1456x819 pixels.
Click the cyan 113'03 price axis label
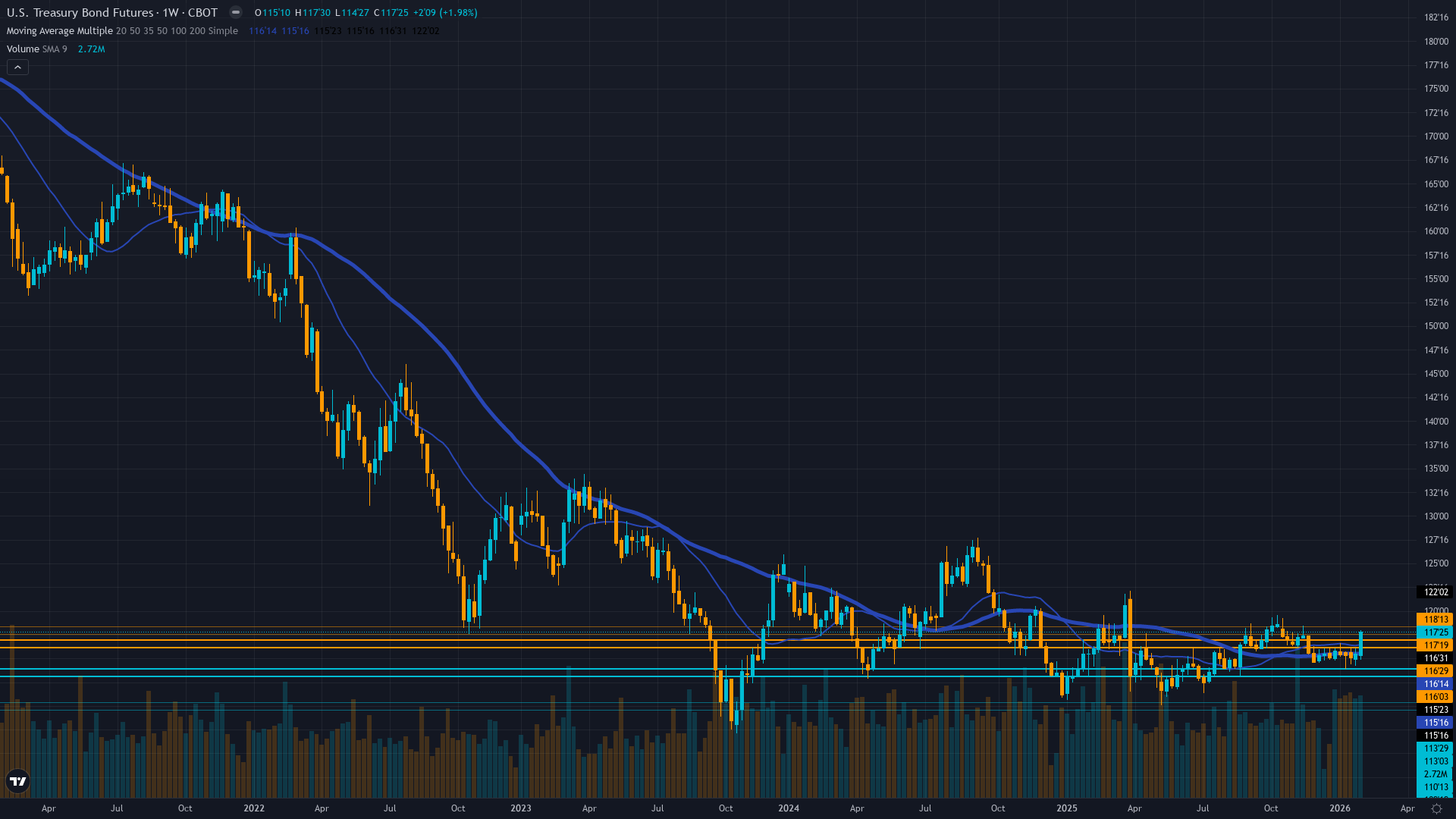click(1436, 761)
